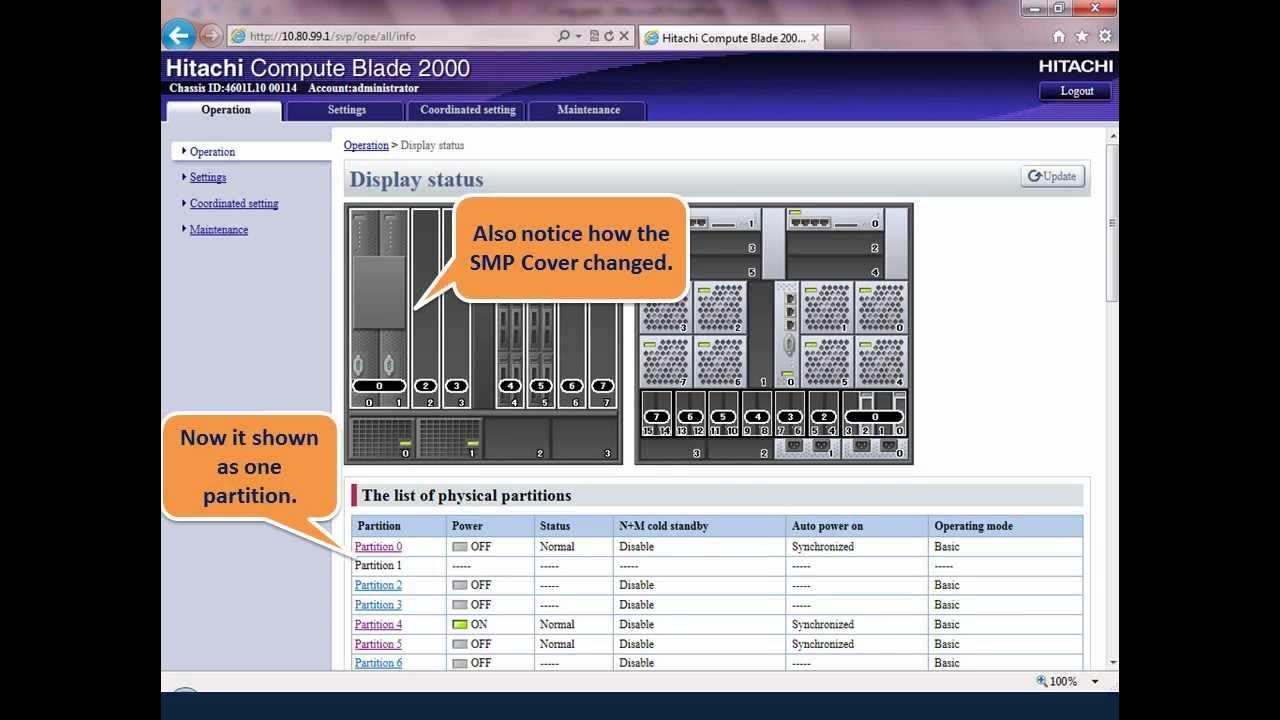
Task: Open the zoom level 100% dropdown arrow
Action: click(1095, 681)
